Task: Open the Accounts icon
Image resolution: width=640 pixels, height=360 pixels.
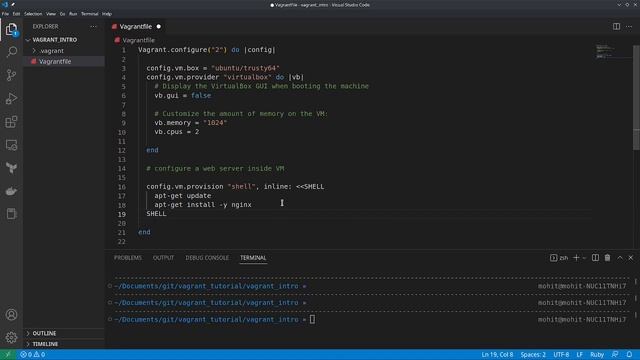Action: pyautogui.click(x=11, y=315)
